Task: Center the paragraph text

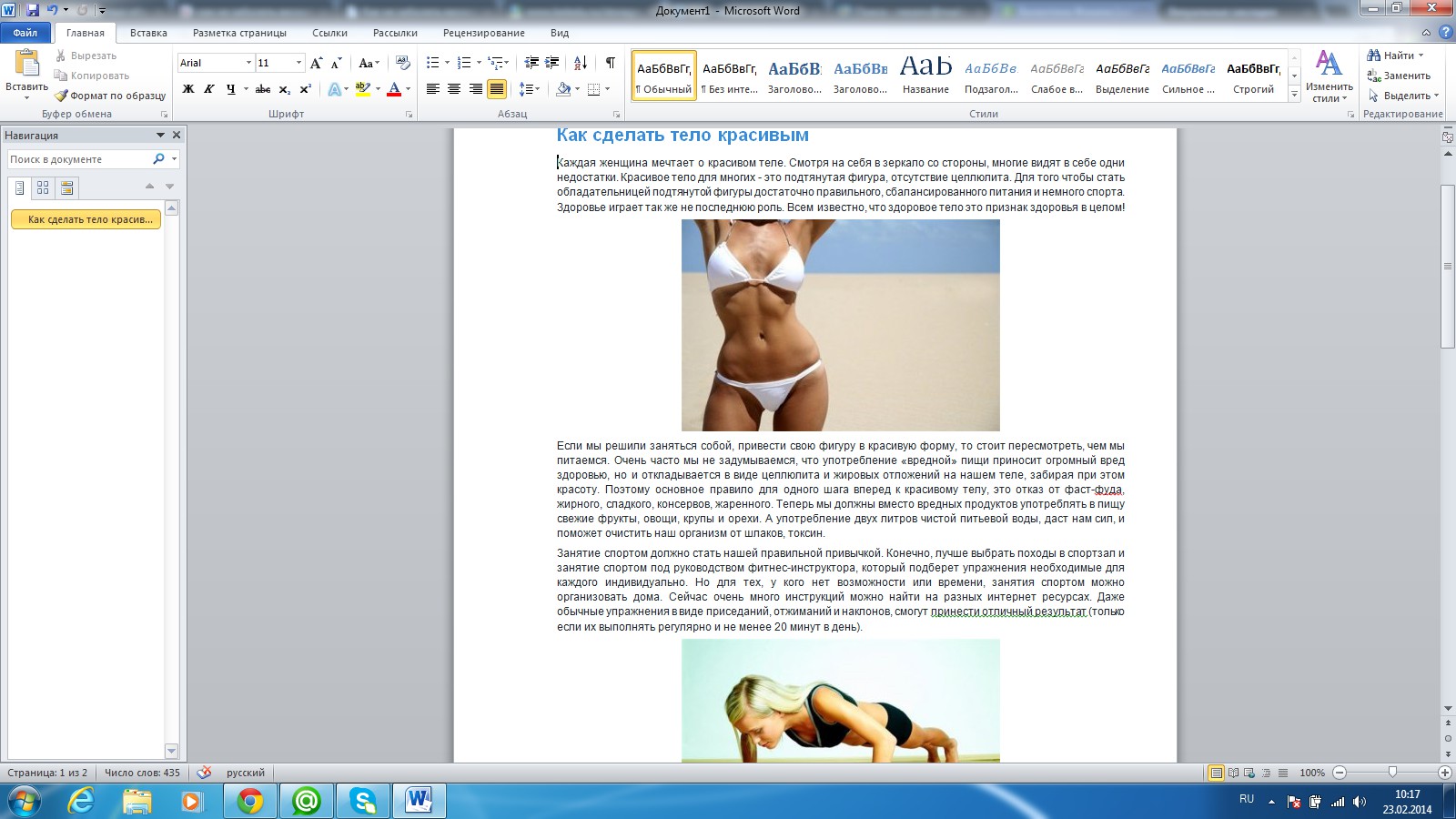Action: pyautogui.click(x=454, y=89)
